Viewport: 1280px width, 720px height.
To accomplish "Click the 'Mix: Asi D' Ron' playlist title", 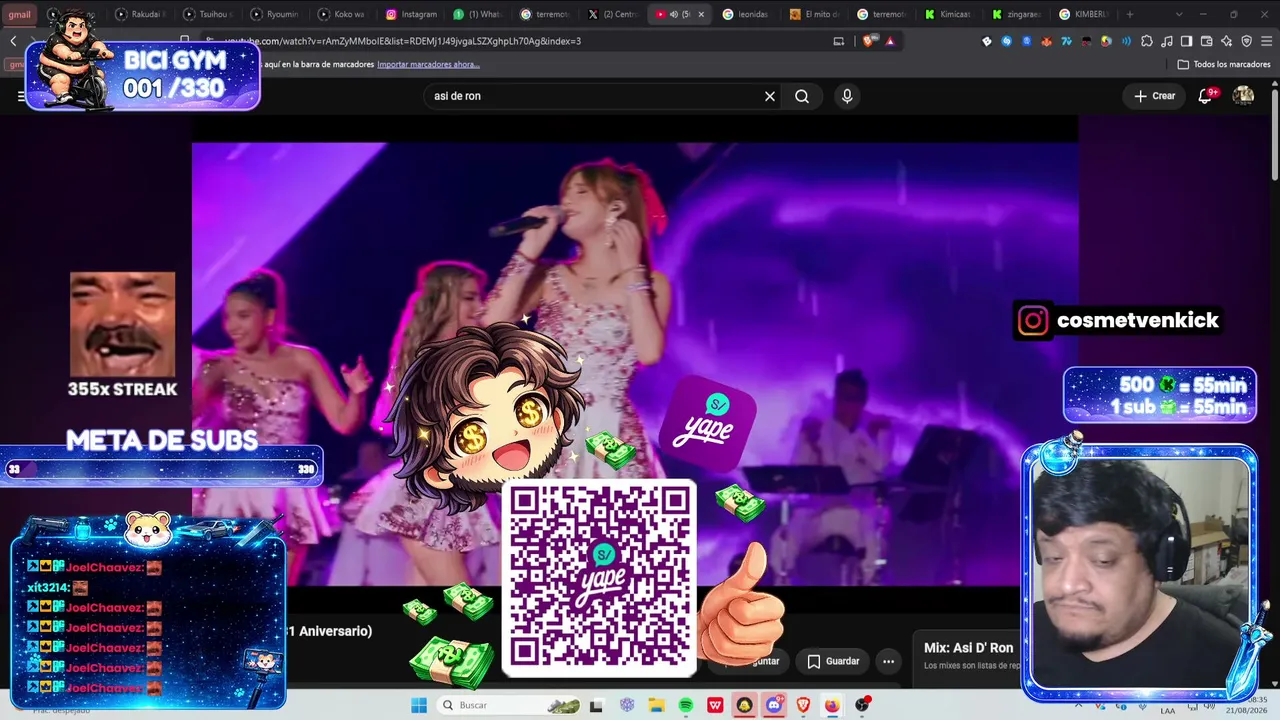I will point(968,648).
